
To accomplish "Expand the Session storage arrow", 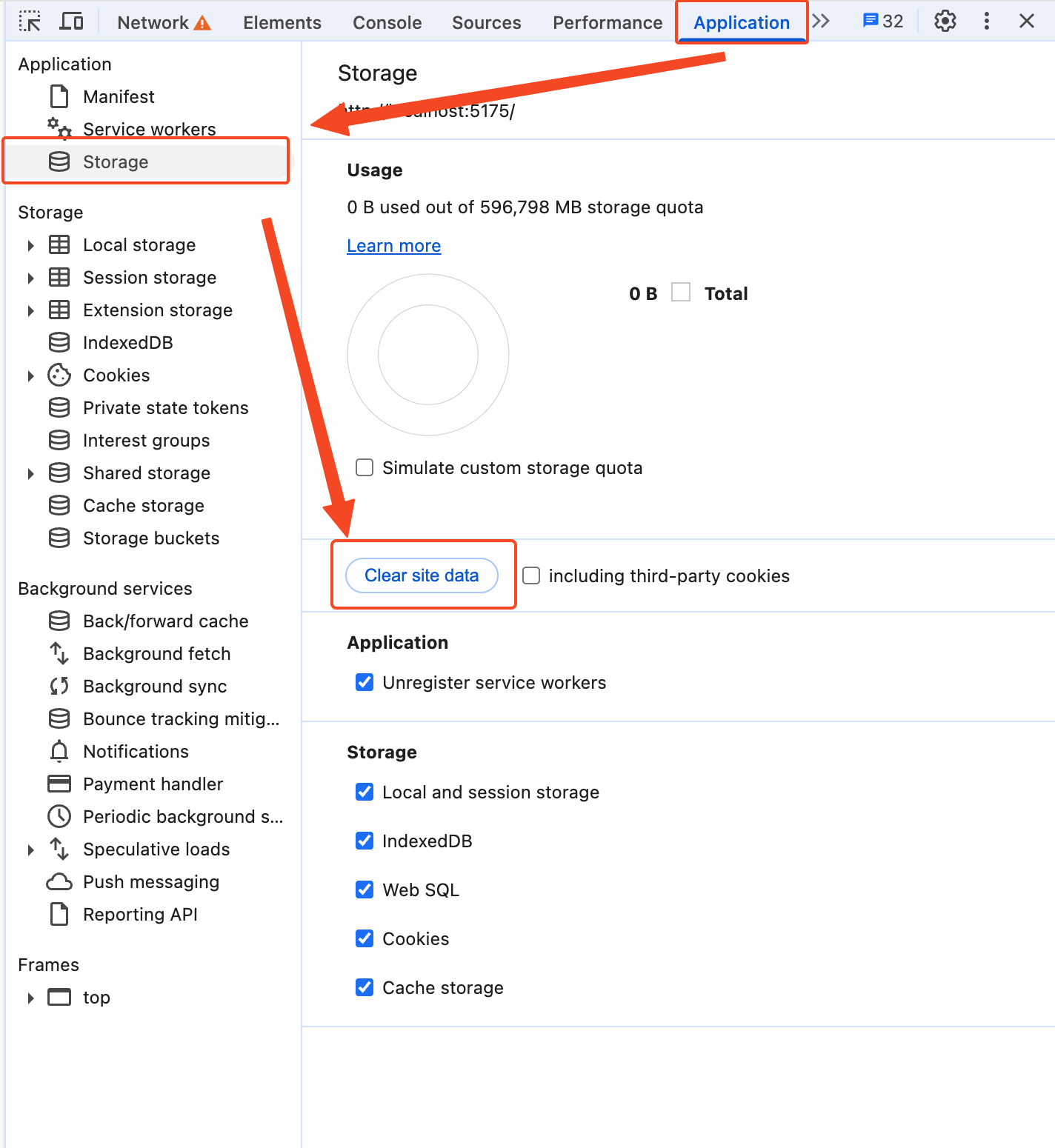I will point(30,278).
